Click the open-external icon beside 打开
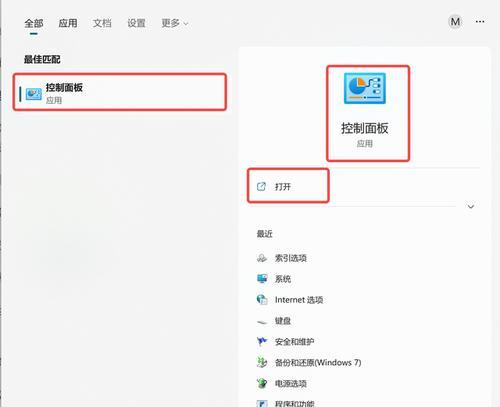Viewport: 500px width, 407px height. (261, 186)
